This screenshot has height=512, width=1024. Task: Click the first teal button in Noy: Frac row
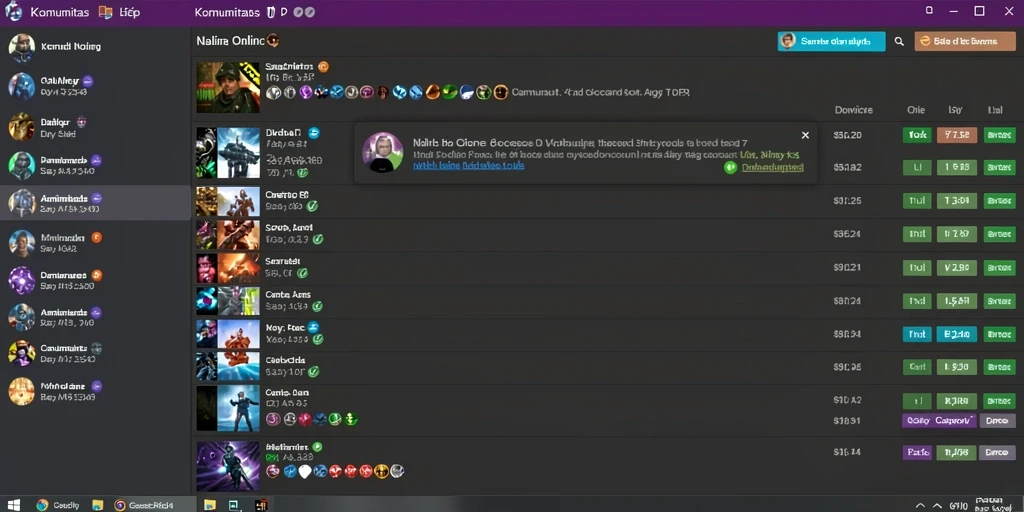coord(917,334)
